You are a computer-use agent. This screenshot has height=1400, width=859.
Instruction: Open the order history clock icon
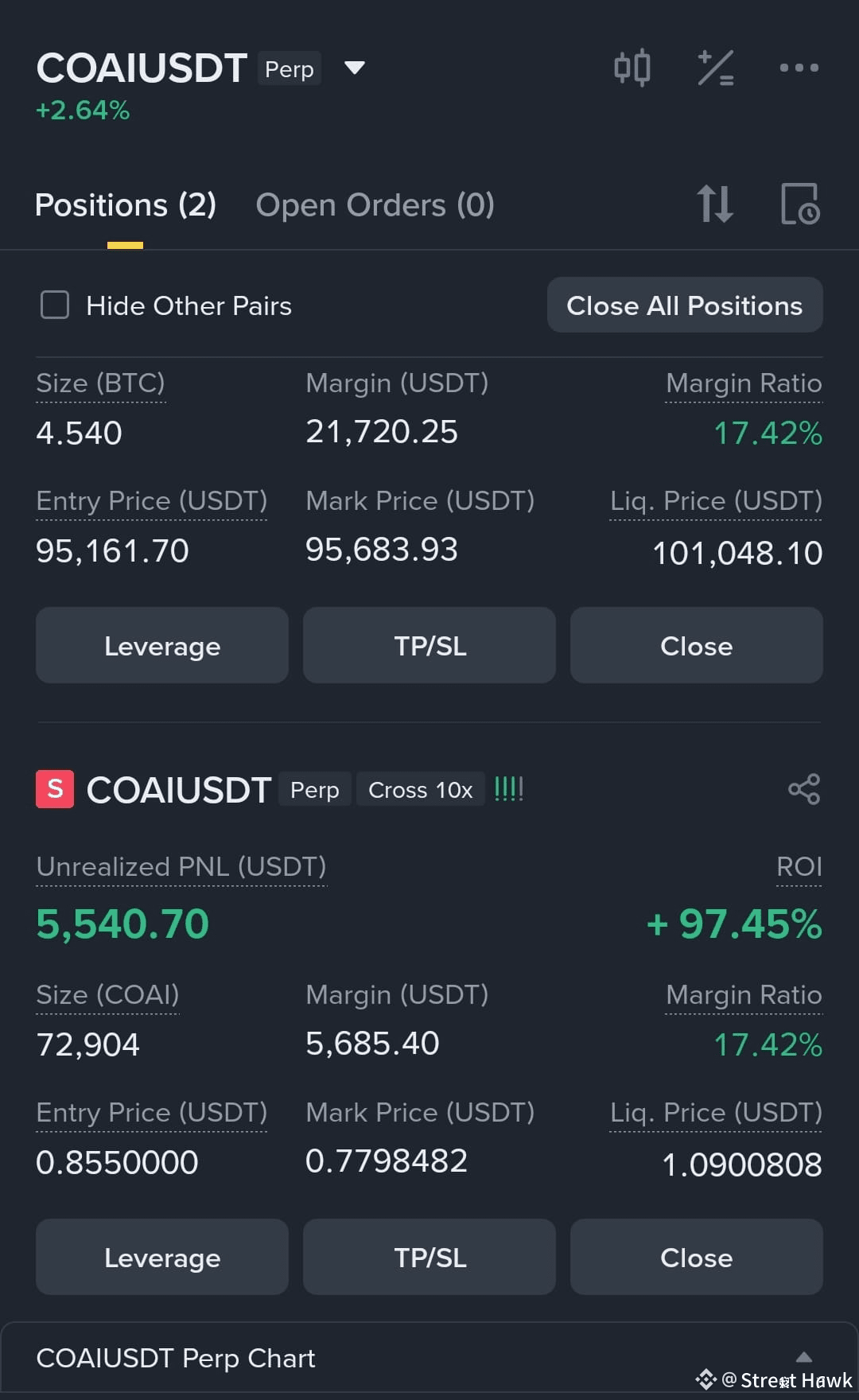tap(800, 204)
